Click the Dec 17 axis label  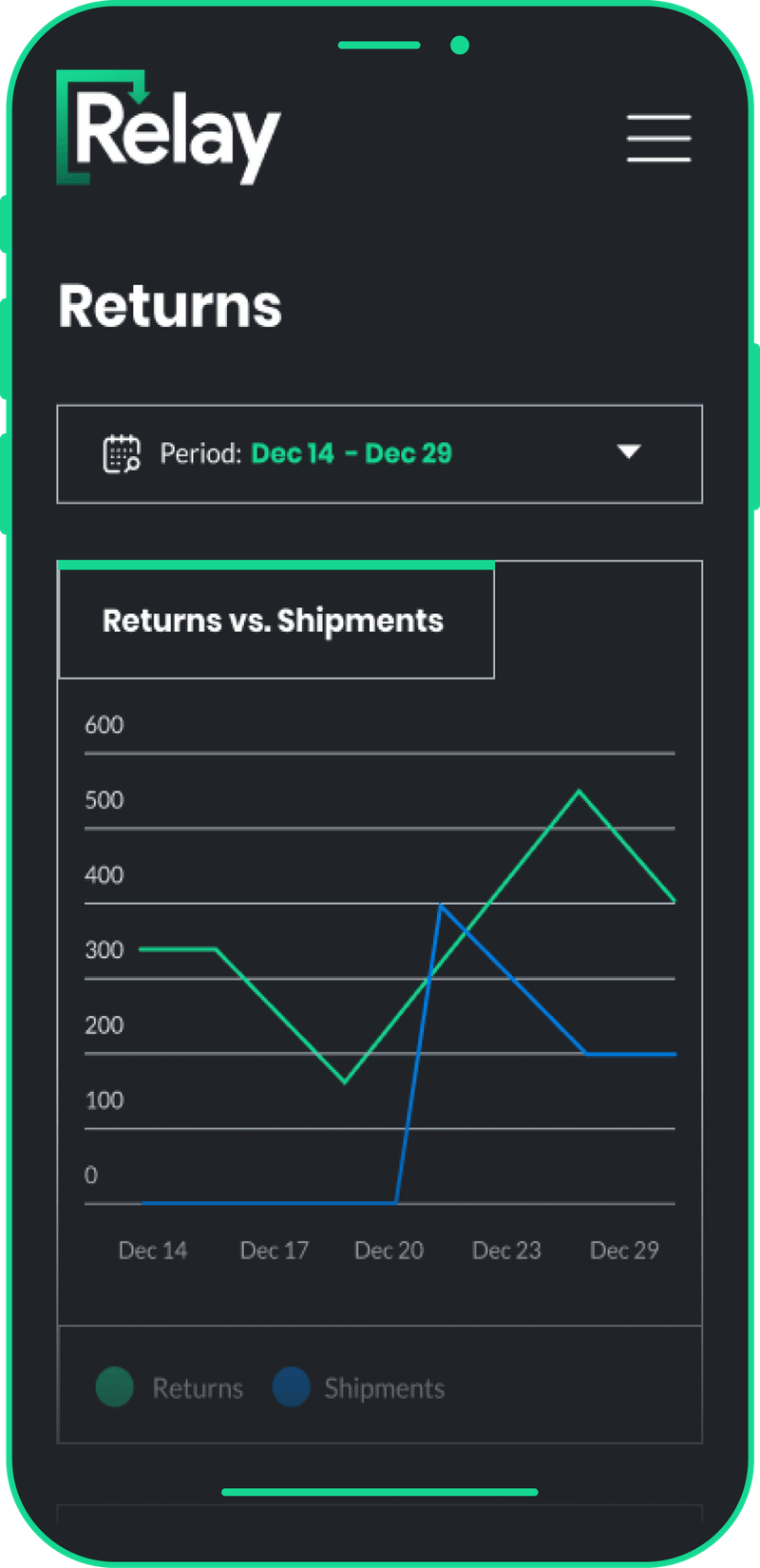(x=274, y=1251)
